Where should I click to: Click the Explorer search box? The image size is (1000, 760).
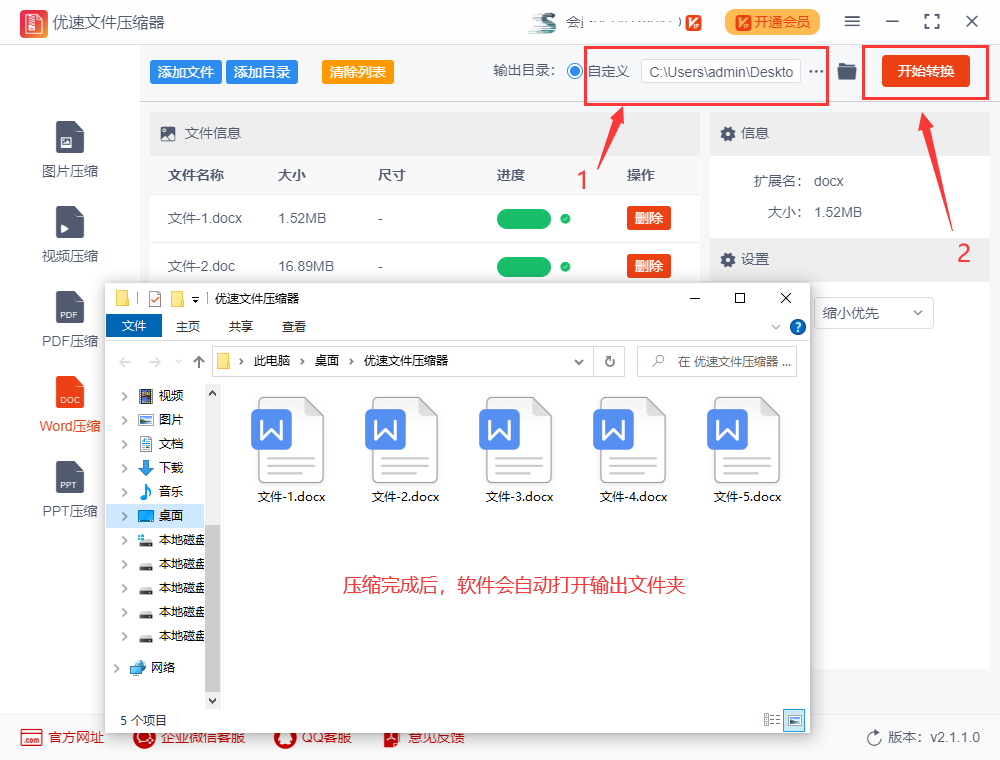point(717,362)
